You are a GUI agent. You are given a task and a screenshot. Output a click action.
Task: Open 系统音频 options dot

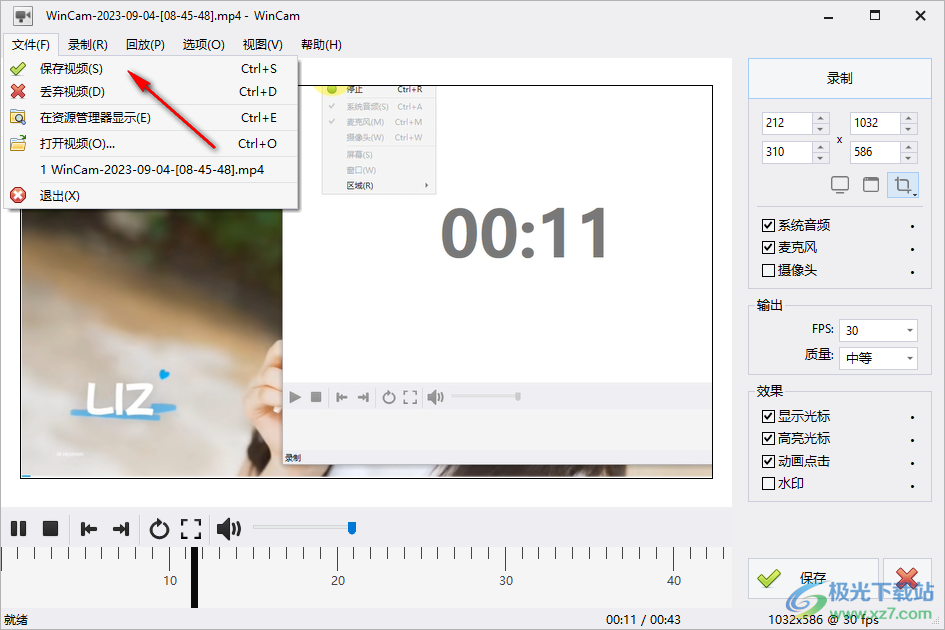pos(912,227)
